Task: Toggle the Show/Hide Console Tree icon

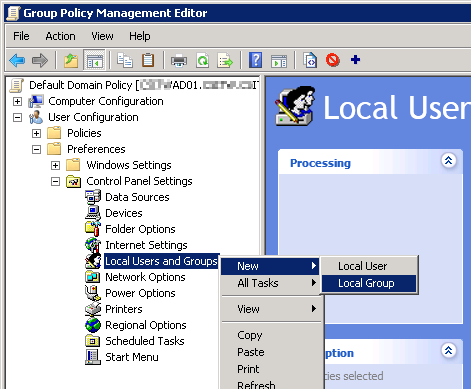Action: coord(95,60)
